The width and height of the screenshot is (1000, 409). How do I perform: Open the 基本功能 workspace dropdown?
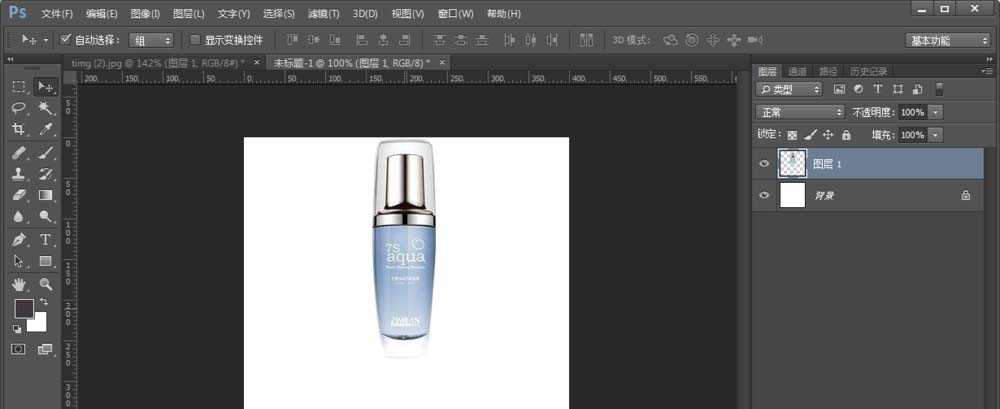coord(947,40)
